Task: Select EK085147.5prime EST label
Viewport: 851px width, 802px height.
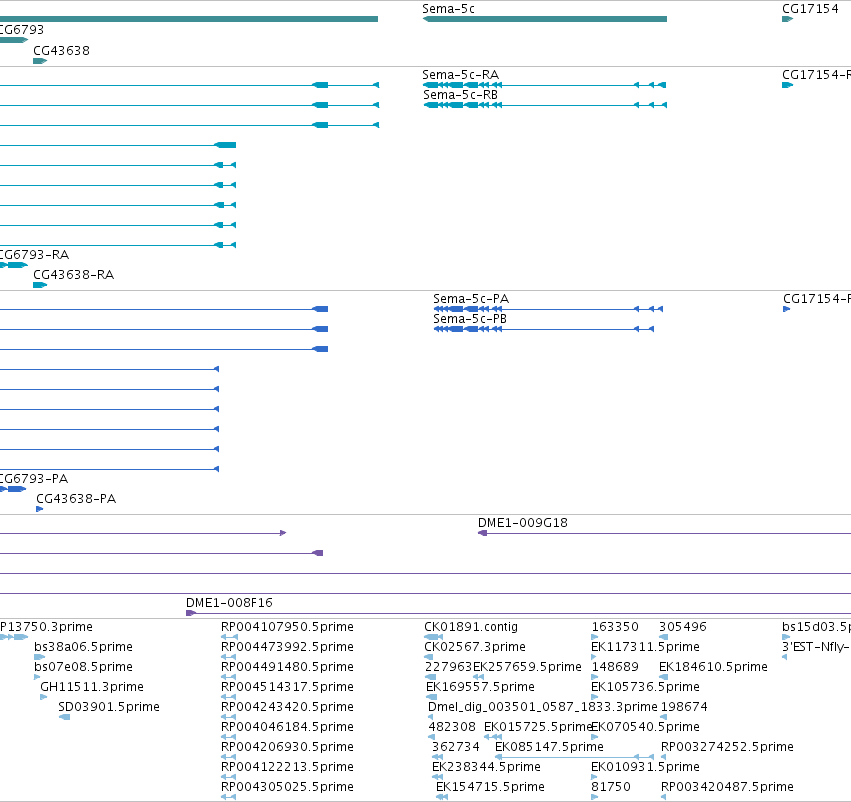Action: pos(549,747)
